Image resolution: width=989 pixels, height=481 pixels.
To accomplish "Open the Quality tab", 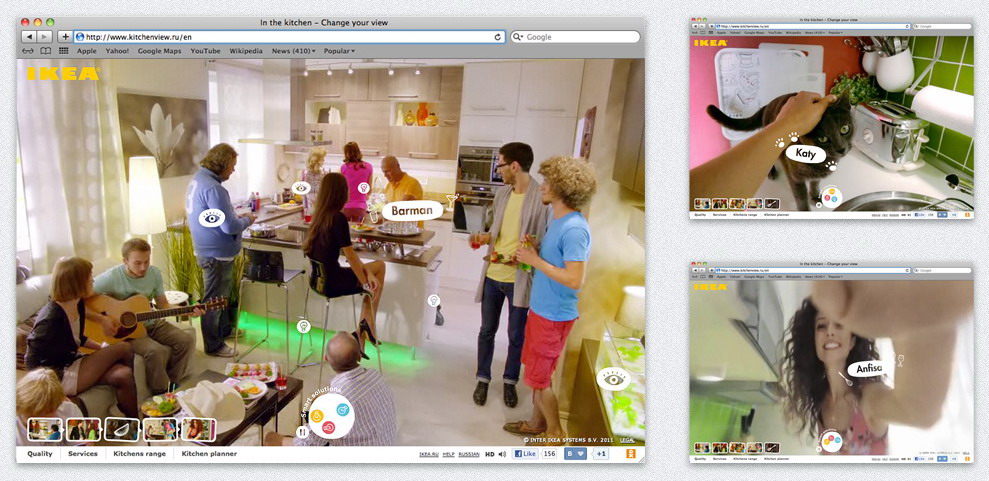I will click(x=40, y=454).
